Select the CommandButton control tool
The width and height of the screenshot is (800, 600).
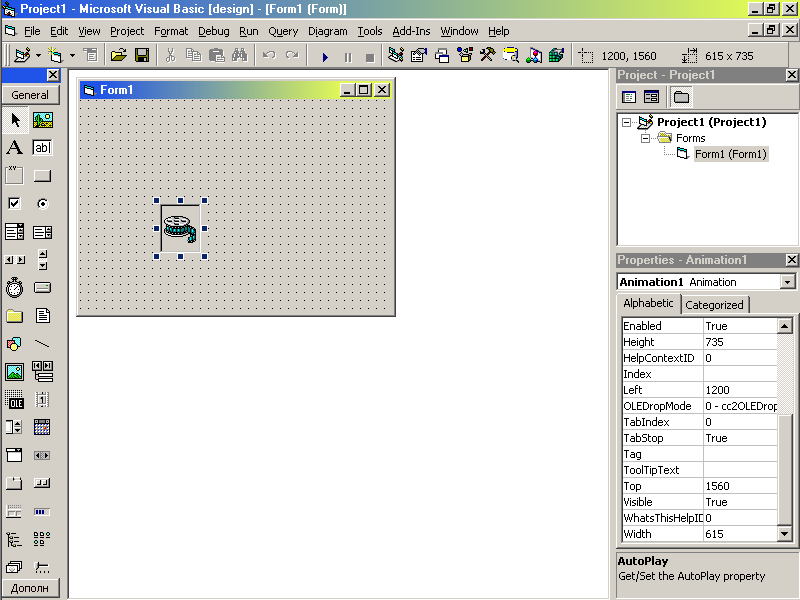point(43,176)
